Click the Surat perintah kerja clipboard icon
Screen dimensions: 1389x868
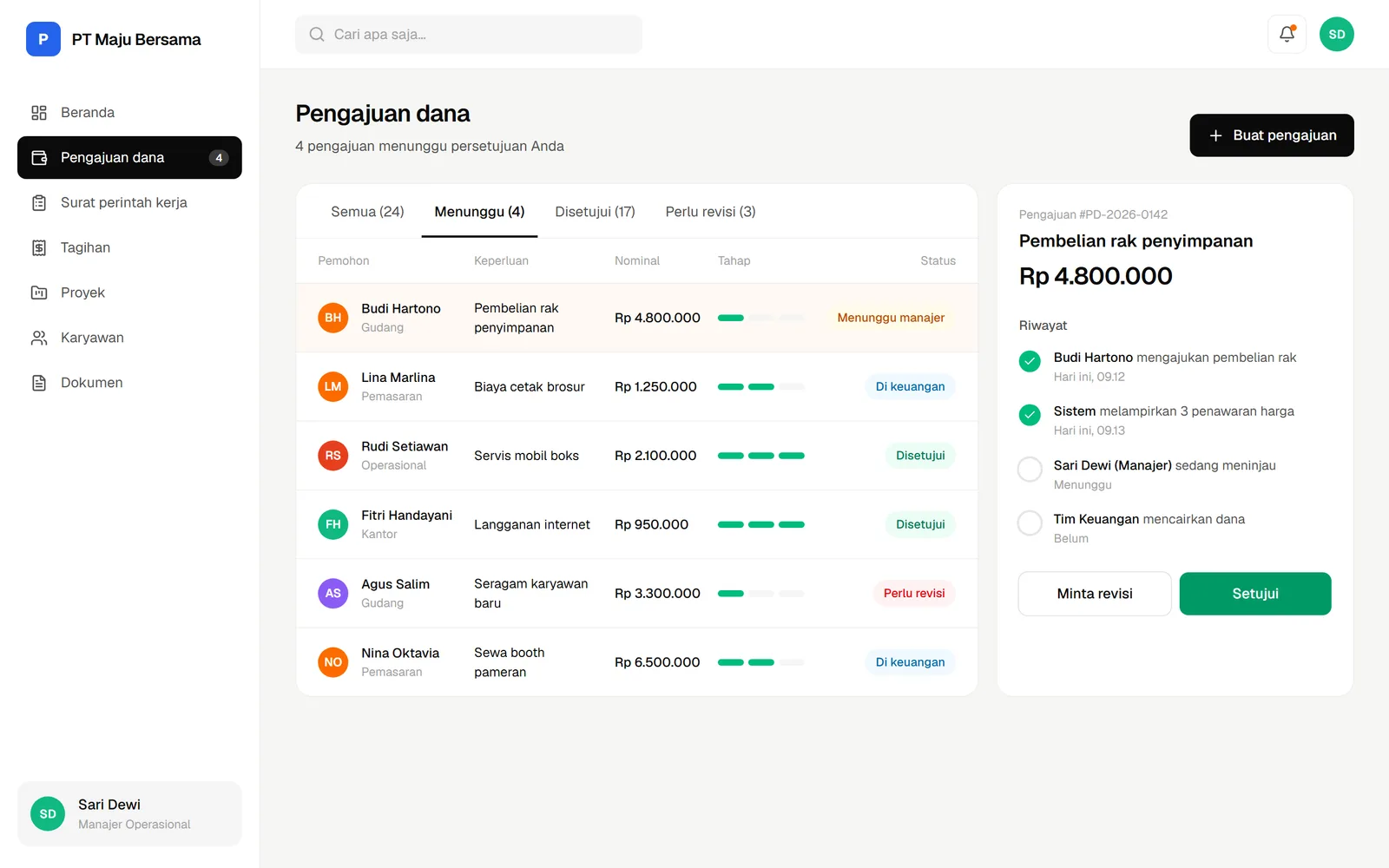coord(39,203)
